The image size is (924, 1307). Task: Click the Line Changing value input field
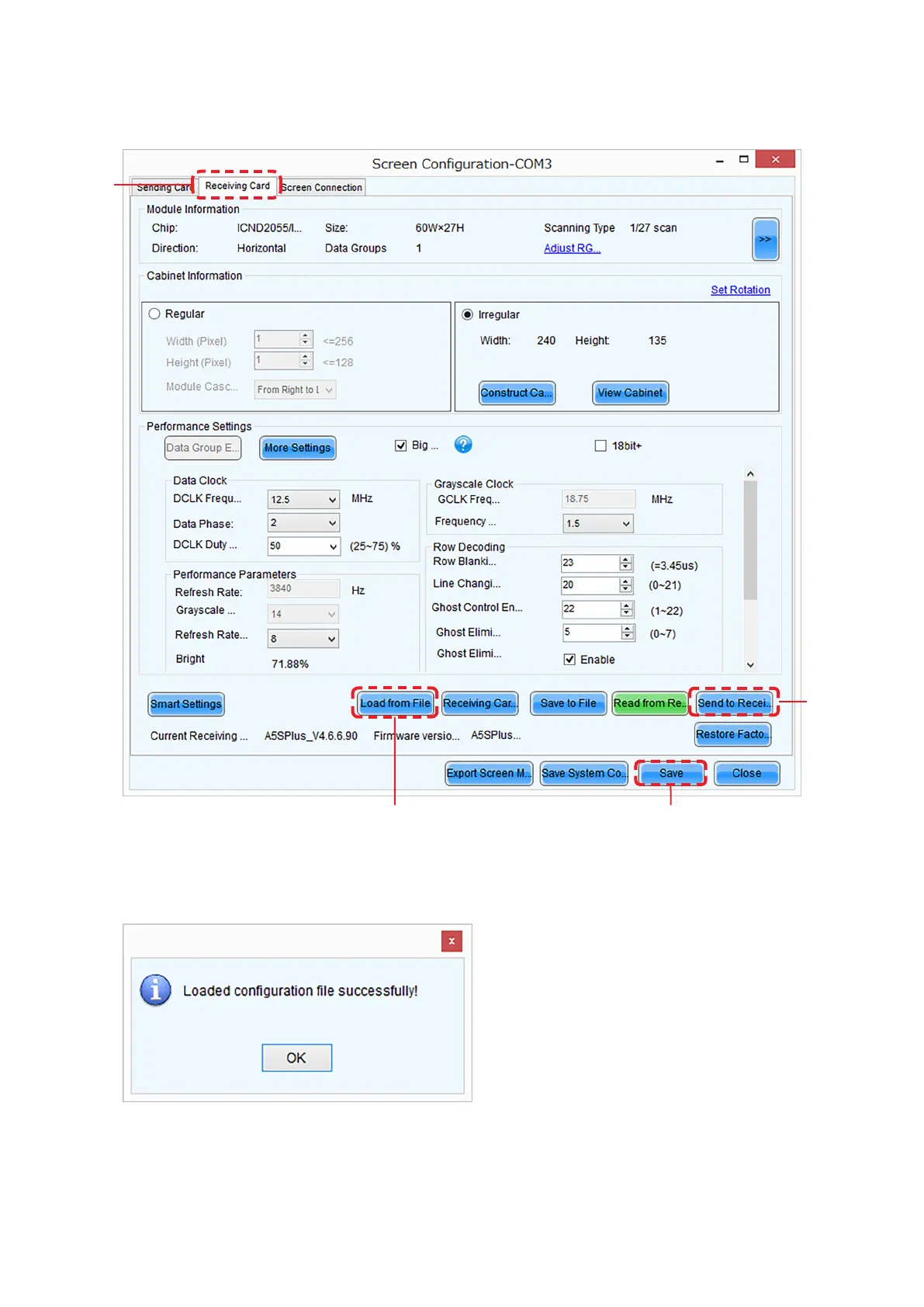(x=589, y=585)
